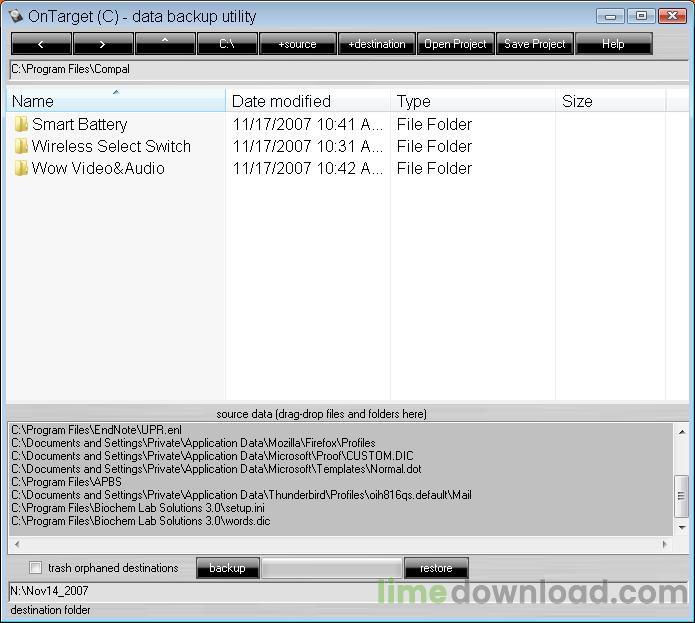This screenshot has height=623, width=695.
Task: Click the date 11/17/2007 10:42 cell
Action: (308, 168)
